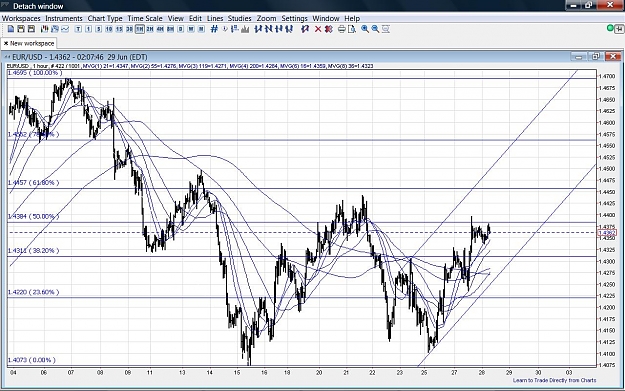Follow the Learn to Trade Directly from Charts link
Viewport: 625px width, 391px height.
tap(554, 380)
